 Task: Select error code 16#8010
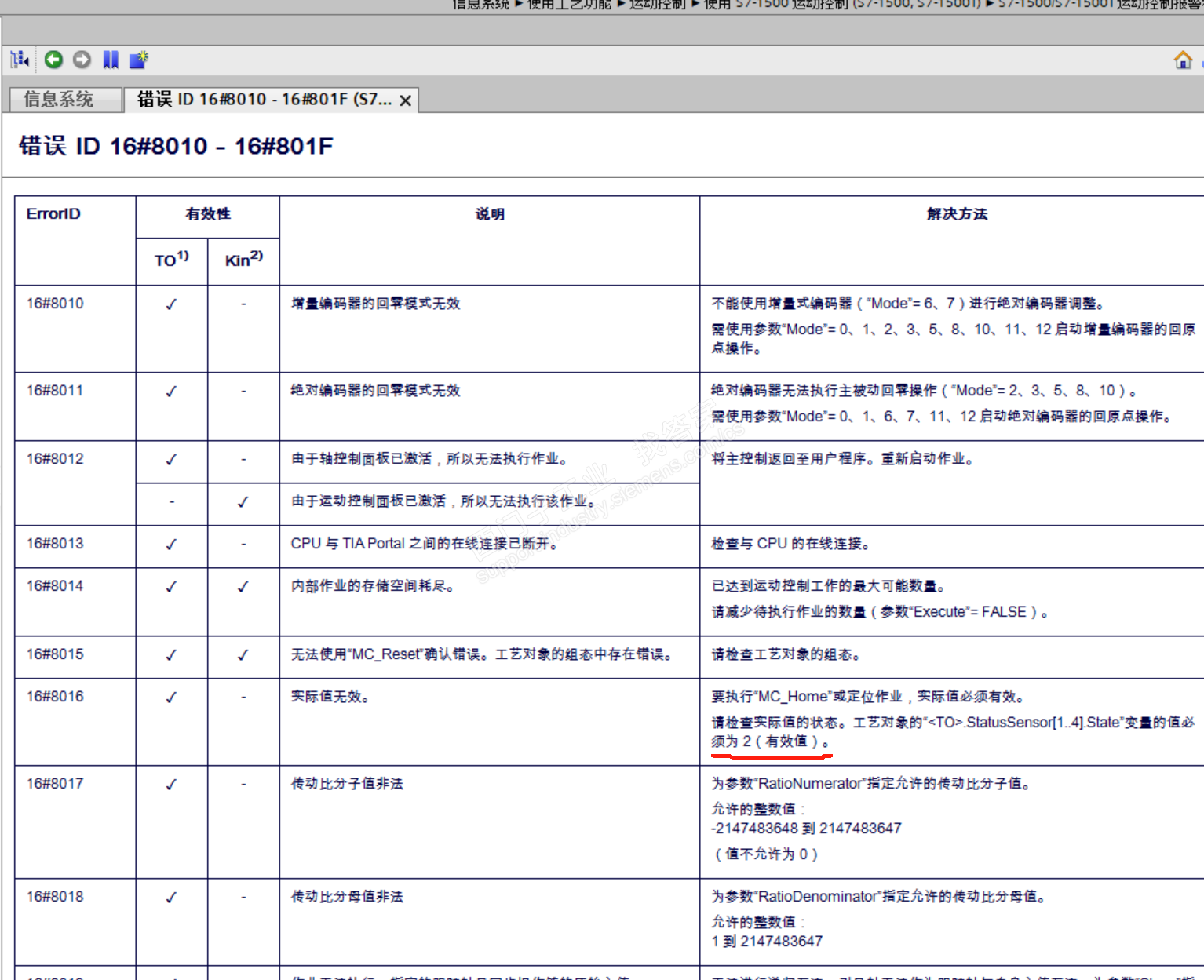click(x=55, y=304)
